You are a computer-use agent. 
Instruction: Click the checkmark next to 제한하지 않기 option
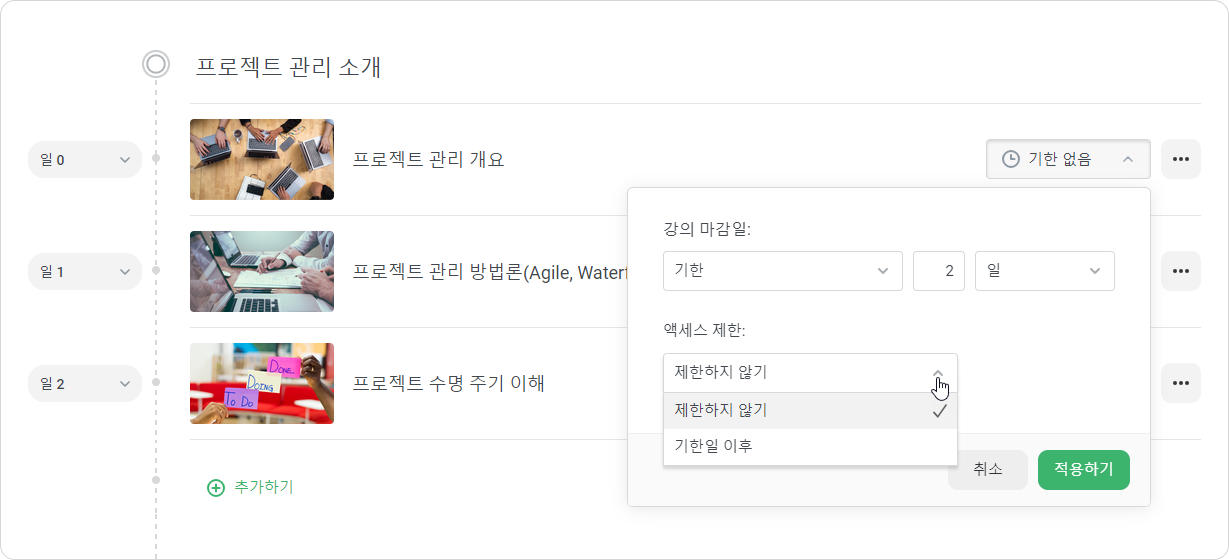[x=939, y=411]
